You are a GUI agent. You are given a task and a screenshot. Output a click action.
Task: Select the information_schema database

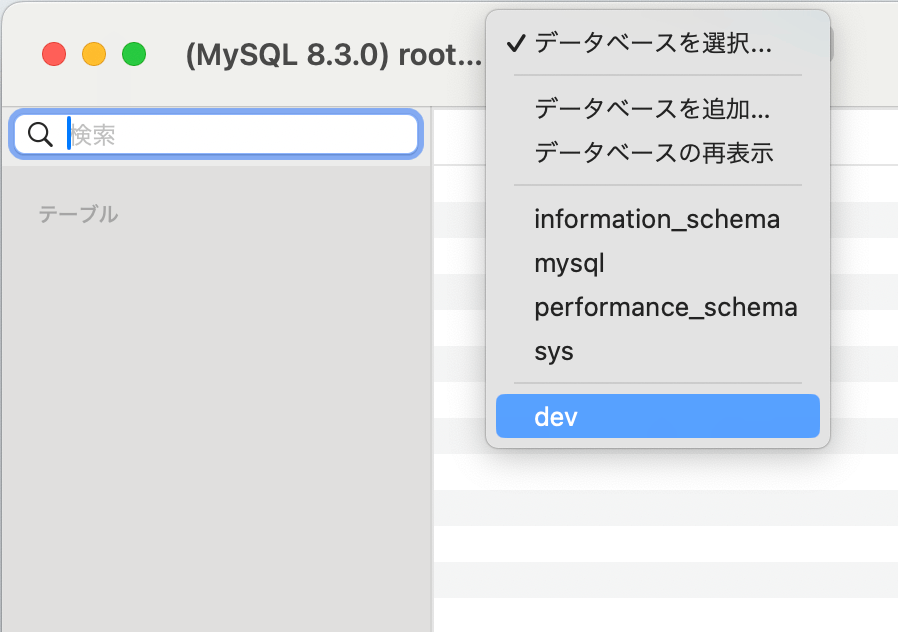[x=657, y=219]
